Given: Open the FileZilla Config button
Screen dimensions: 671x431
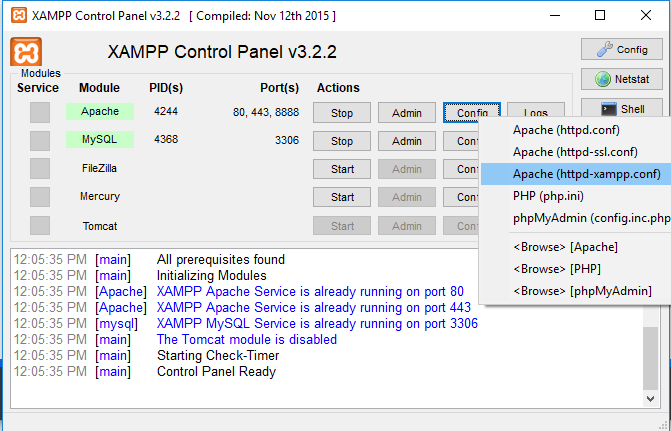Looking at the screenshot, I should (461, 169).
